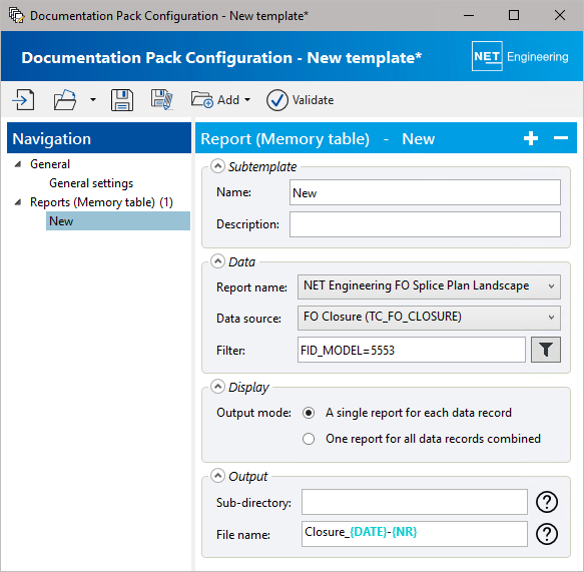Open the Add dropdown in the toolbar

coord(221,99)
